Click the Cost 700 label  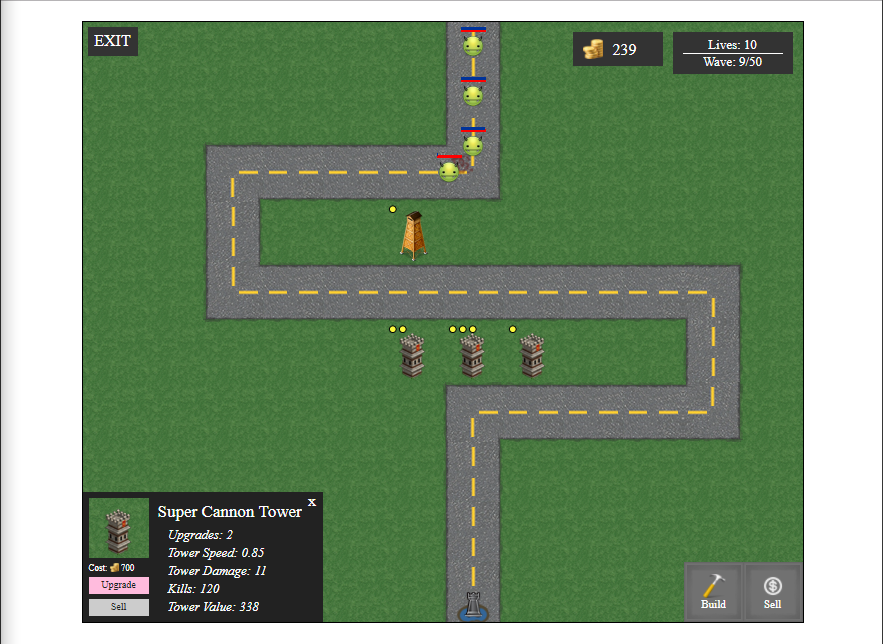[111, 567]
